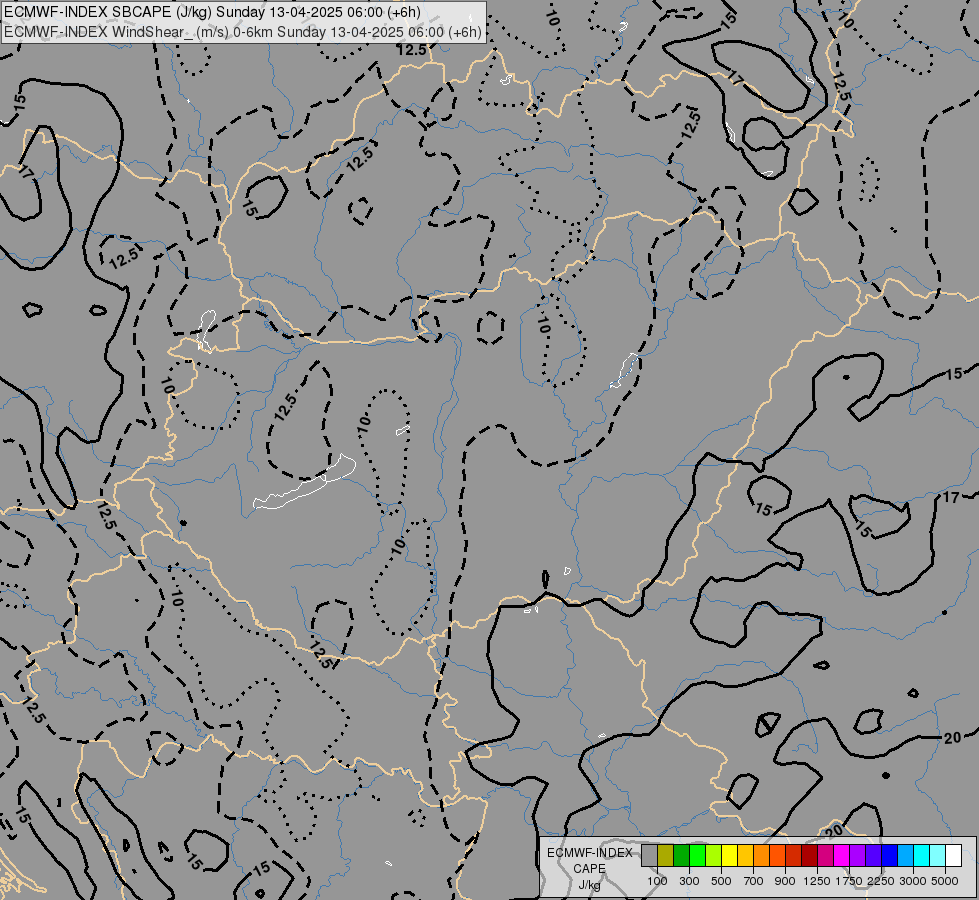Click the '100' legend tick value
The width and height of the screenshot is (979, 900).
click(657, 881)
